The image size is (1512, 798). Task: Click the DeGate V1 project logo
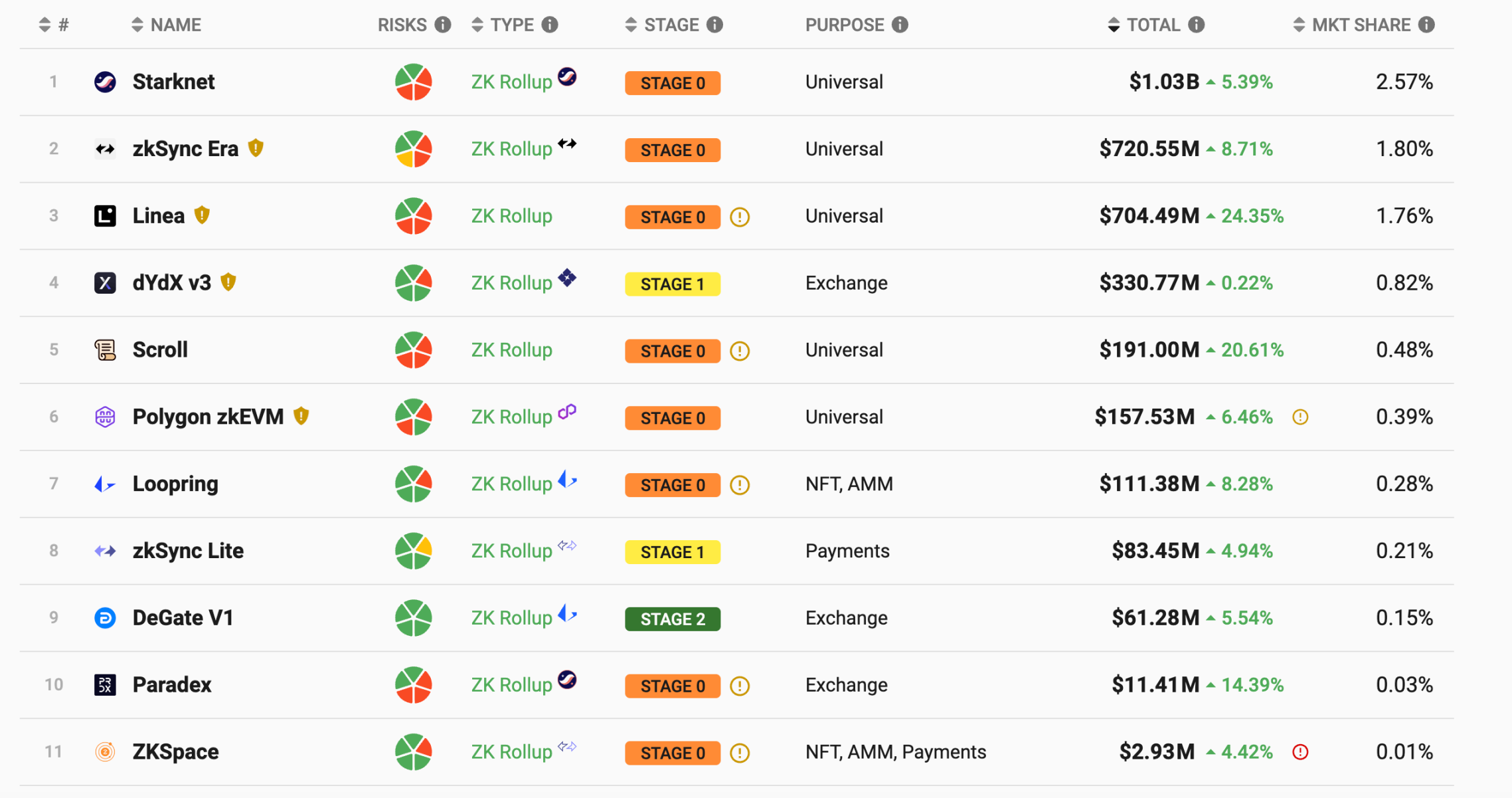[x=105, y=618]
